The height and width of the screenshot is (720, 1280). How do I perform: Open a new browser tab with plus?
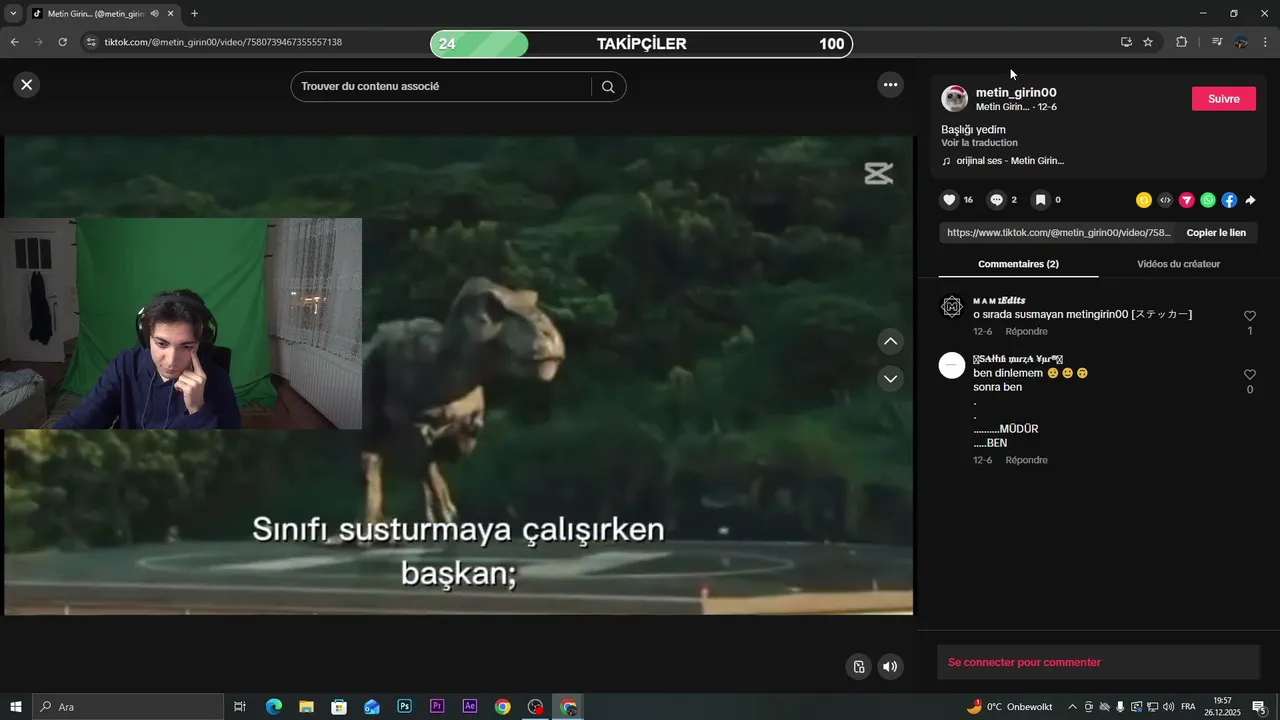point(194,14)
